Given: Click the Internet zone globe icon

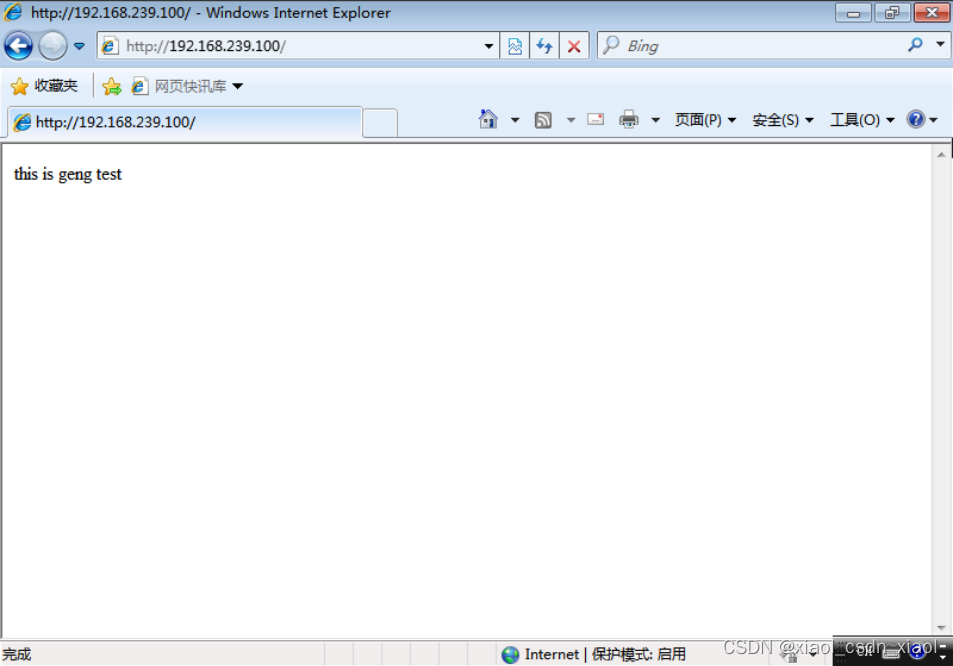Looking at the screenshot, I should coord(510,654).
